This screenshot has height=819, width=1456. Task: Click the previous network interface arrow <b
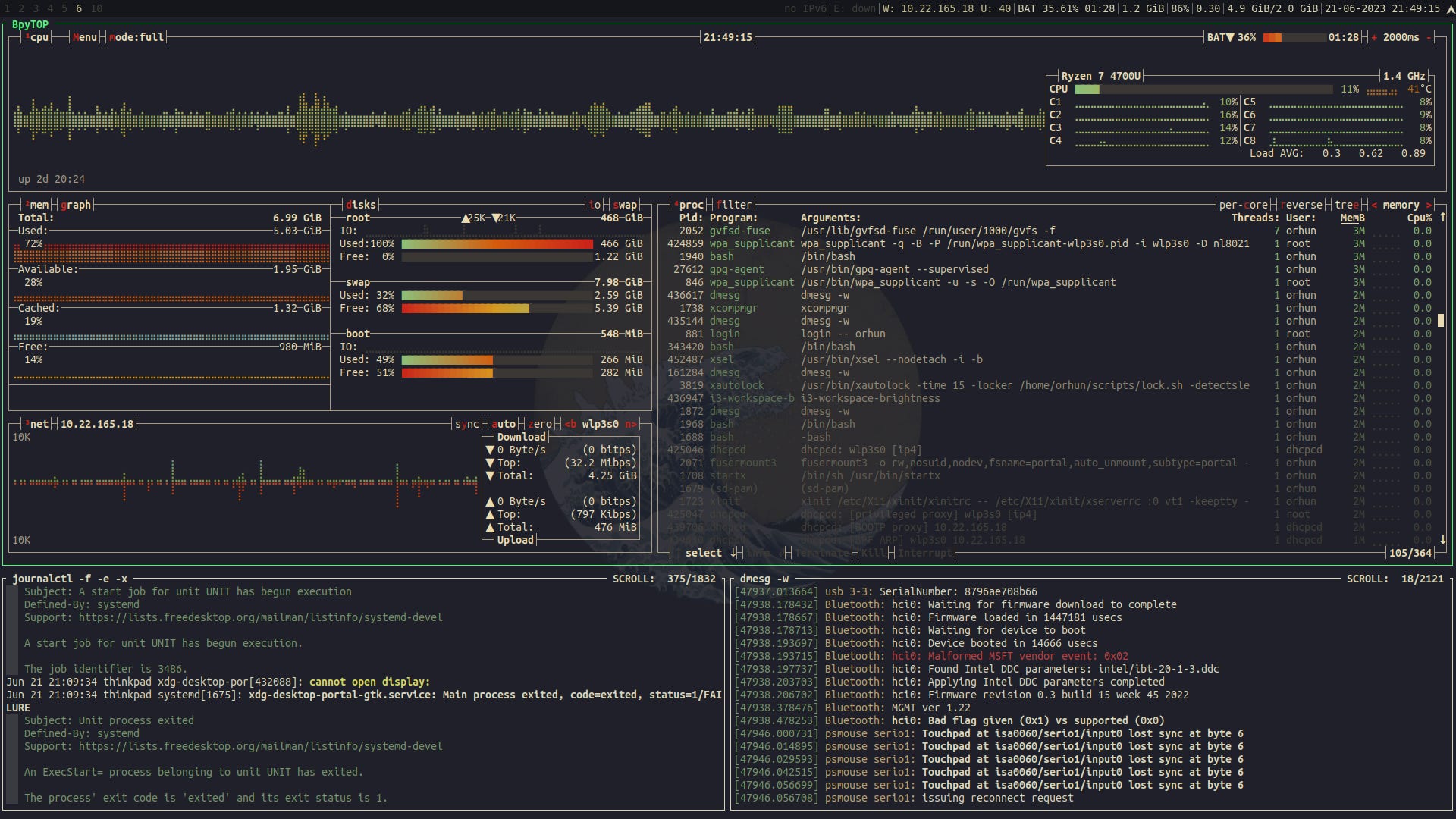tap(570, 424)
